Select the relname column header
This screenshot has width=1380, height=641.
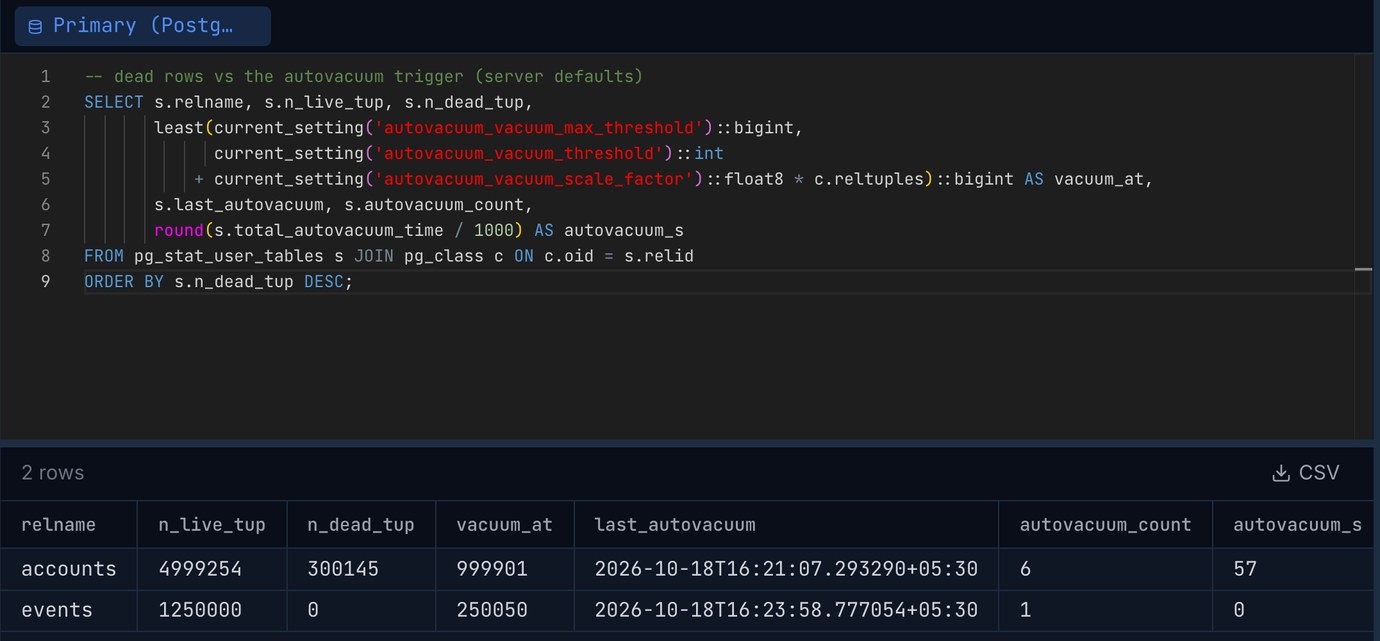click(68, 525)
